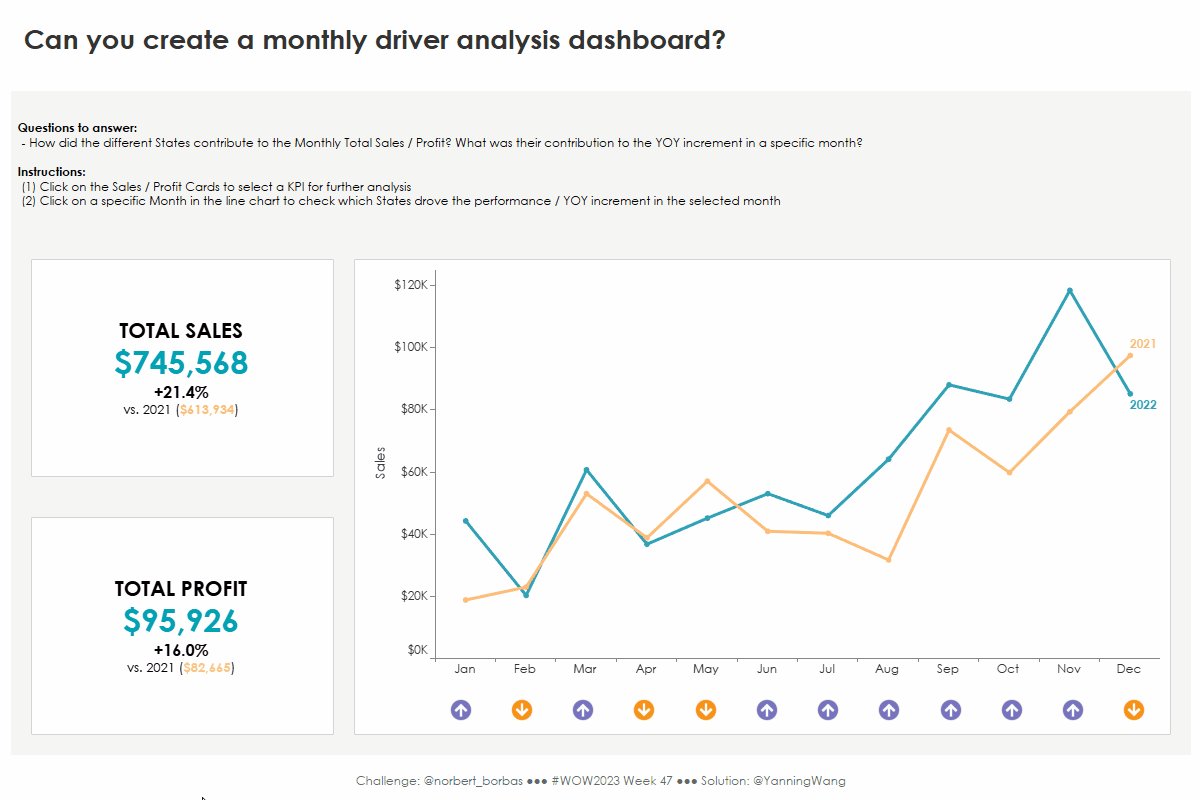Click the purple up arrow under Aug
This screenshot has width=1200, height=800.
click(x=889, y=710)
